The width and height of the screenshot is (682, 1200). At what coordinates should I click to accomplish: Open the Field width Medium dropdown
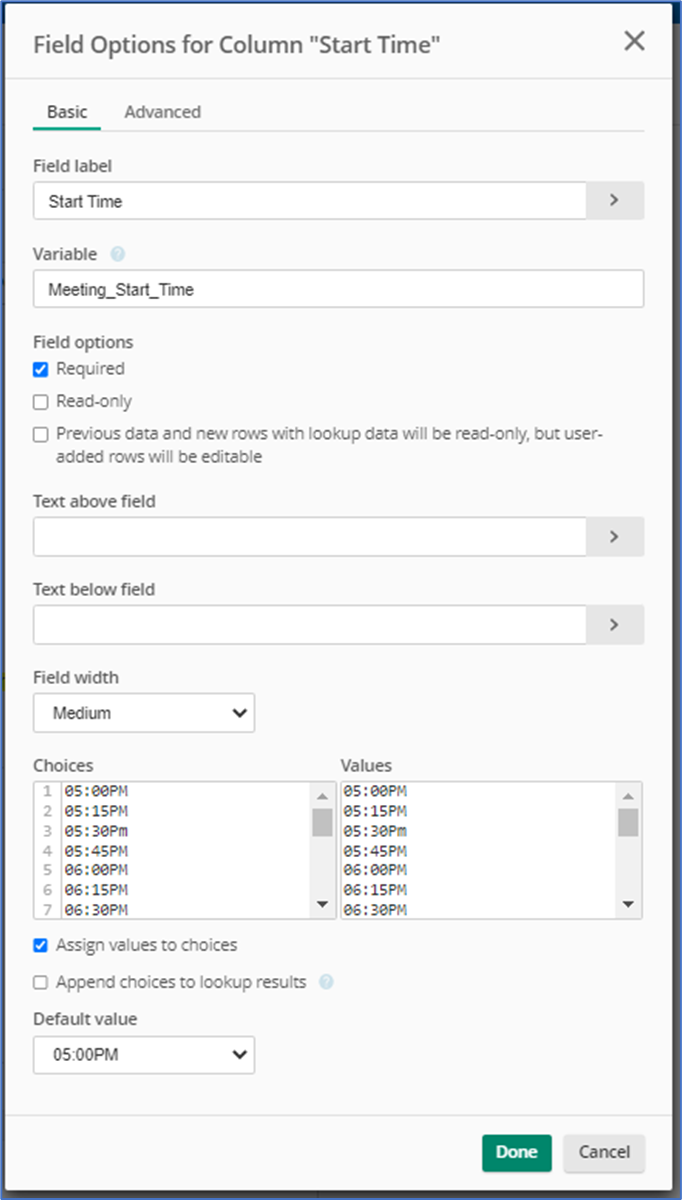coord(144,713)
